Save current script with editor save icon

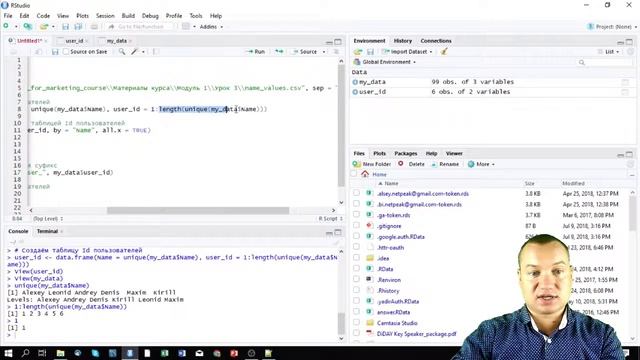coord(55,52)
